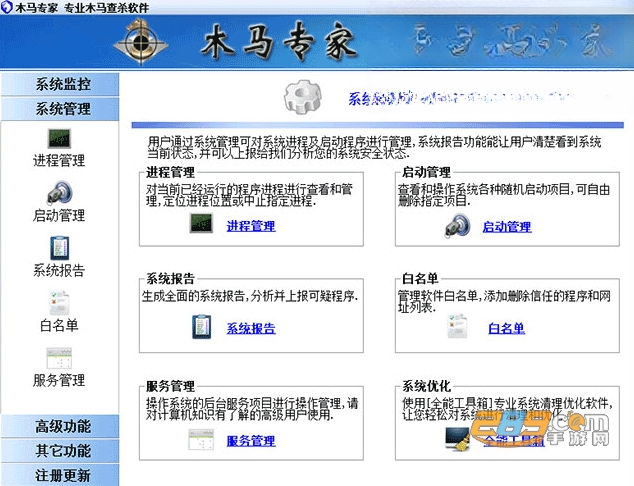Switch to the 注册更新 sidebar section

(x=60, y=475)
